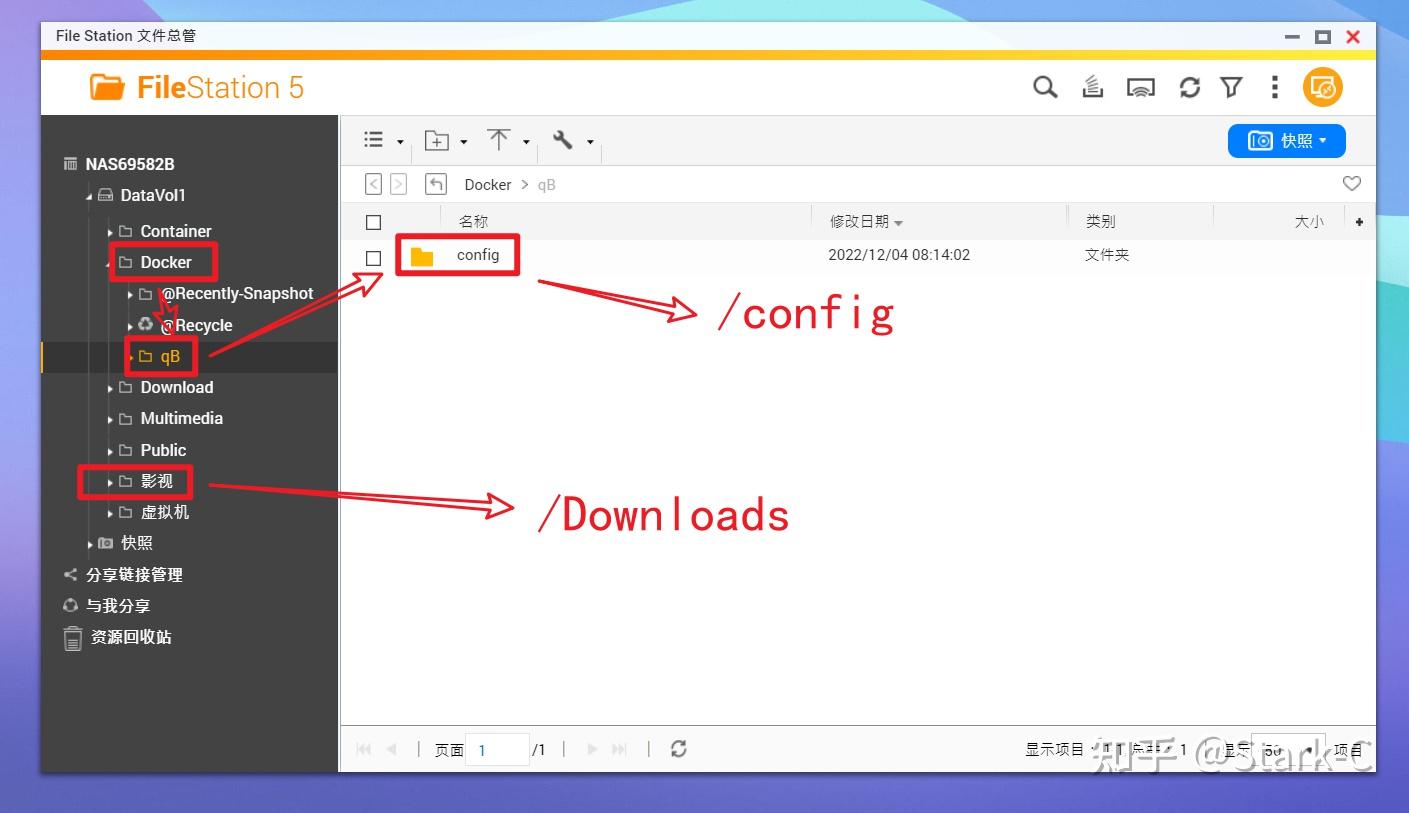Click Docker in the breadcrumb path

tap(488, 185)
